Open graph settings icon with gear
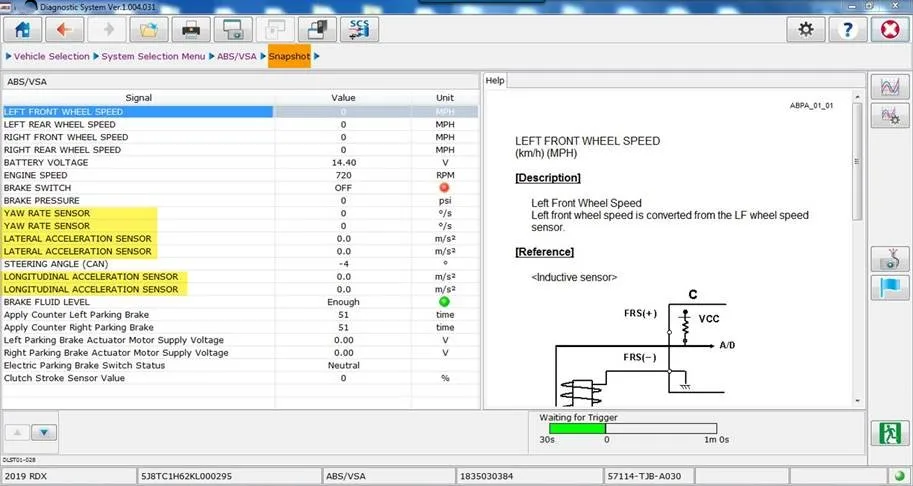 point(890,115)
